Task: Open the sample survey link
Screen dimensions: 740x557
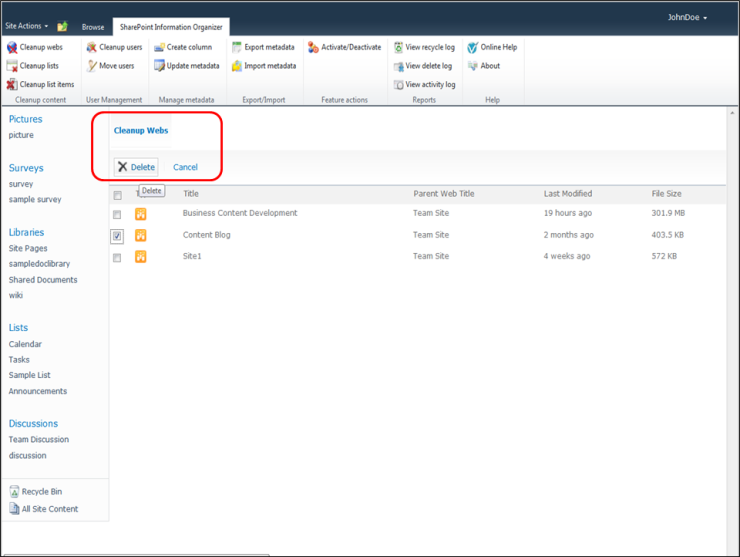Action: click(x=35, y=199)
